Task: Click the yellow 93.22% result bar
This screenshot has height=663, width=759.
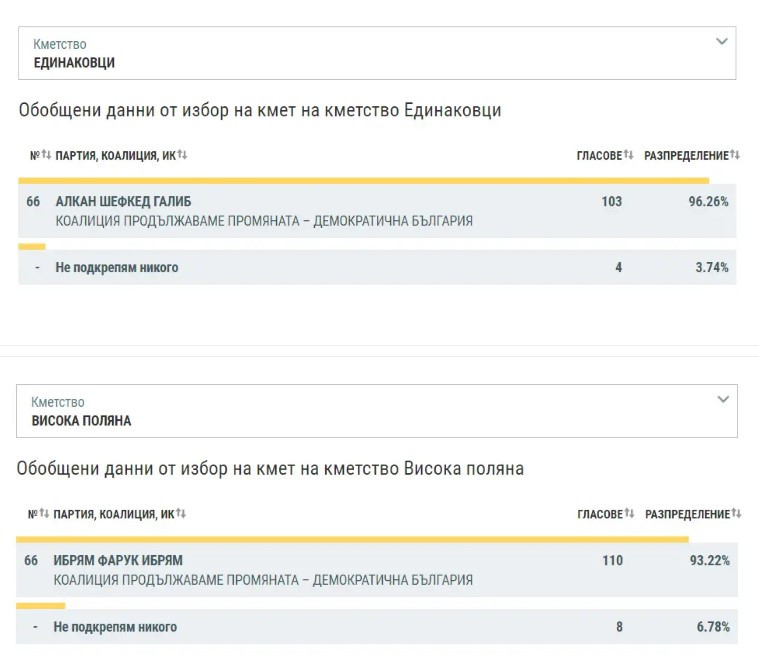Action: (352, 539)
